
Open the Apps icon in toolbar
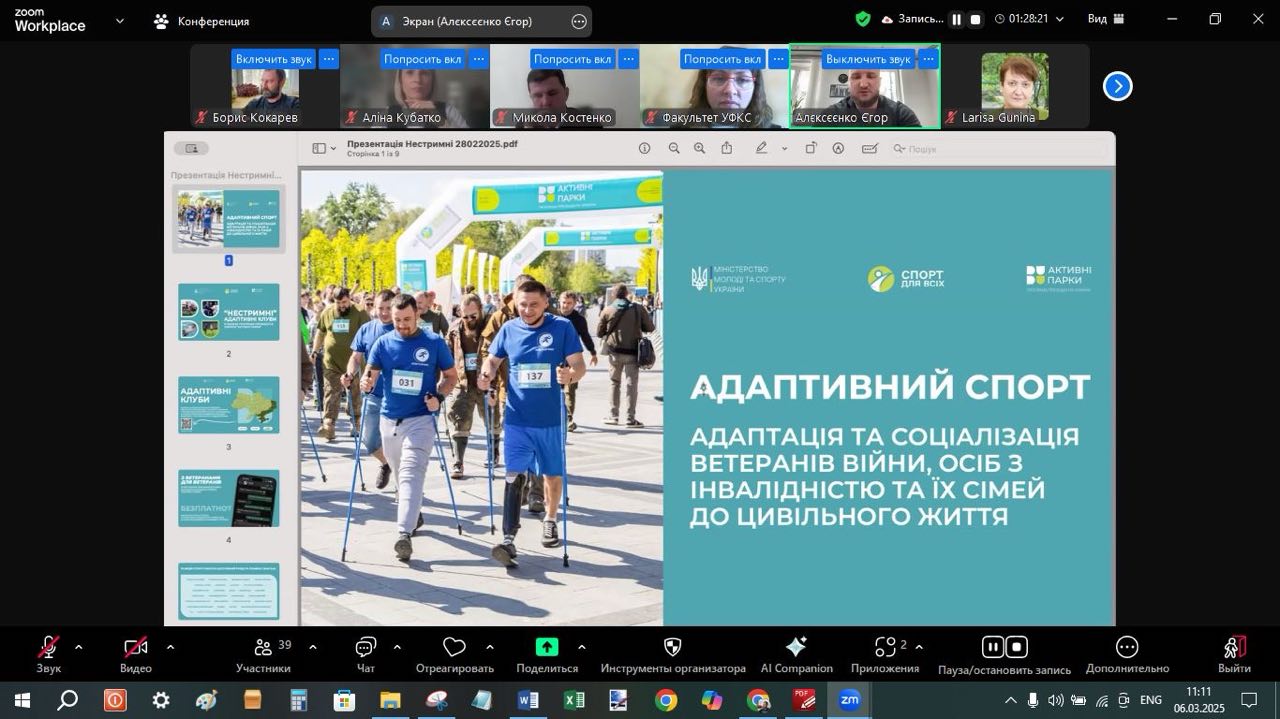(885, 647)
